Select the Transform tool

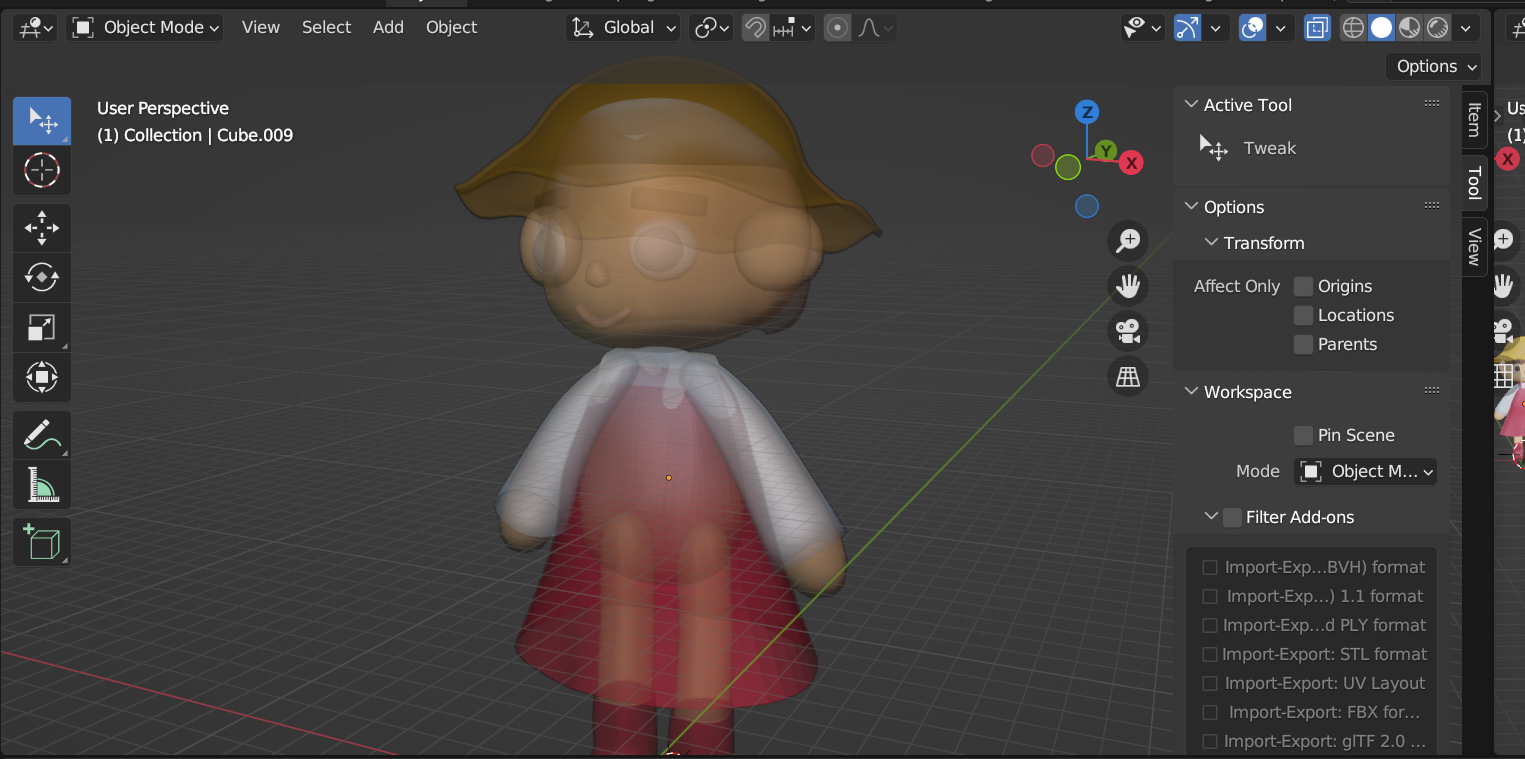(42, 377)
